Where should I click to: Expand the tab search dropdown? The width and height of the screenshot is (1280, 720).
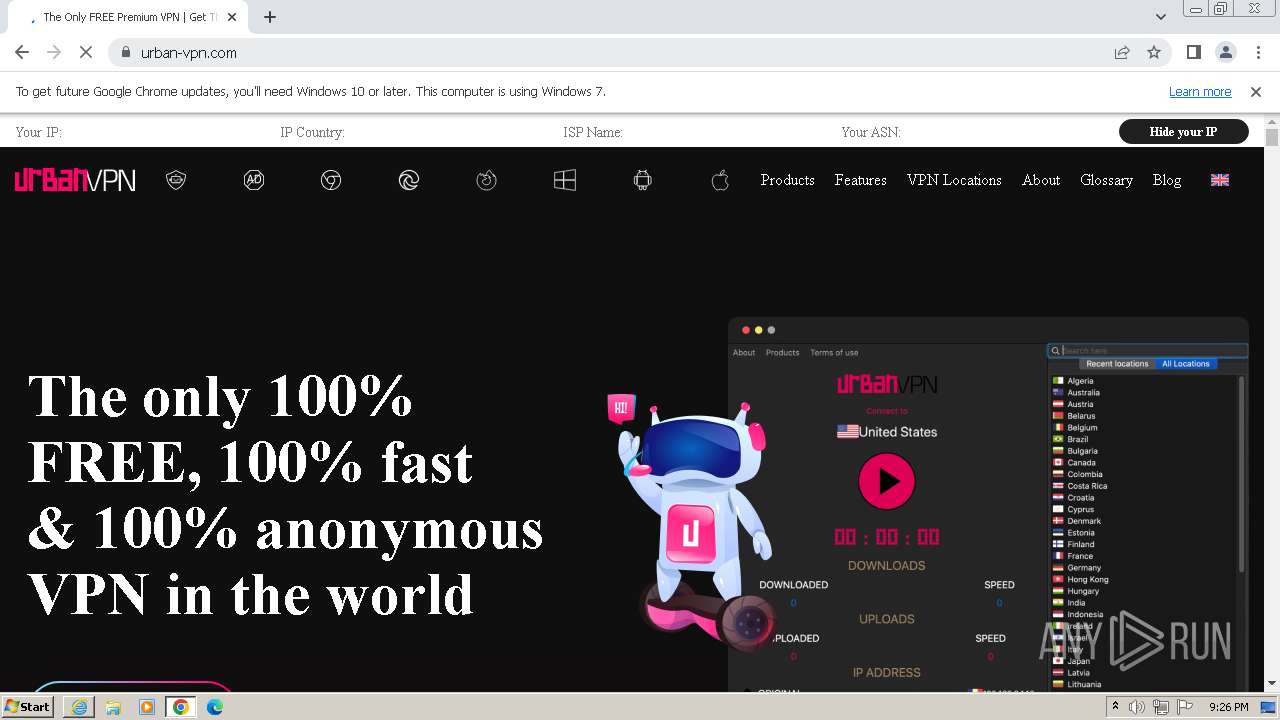(1161, 17)
